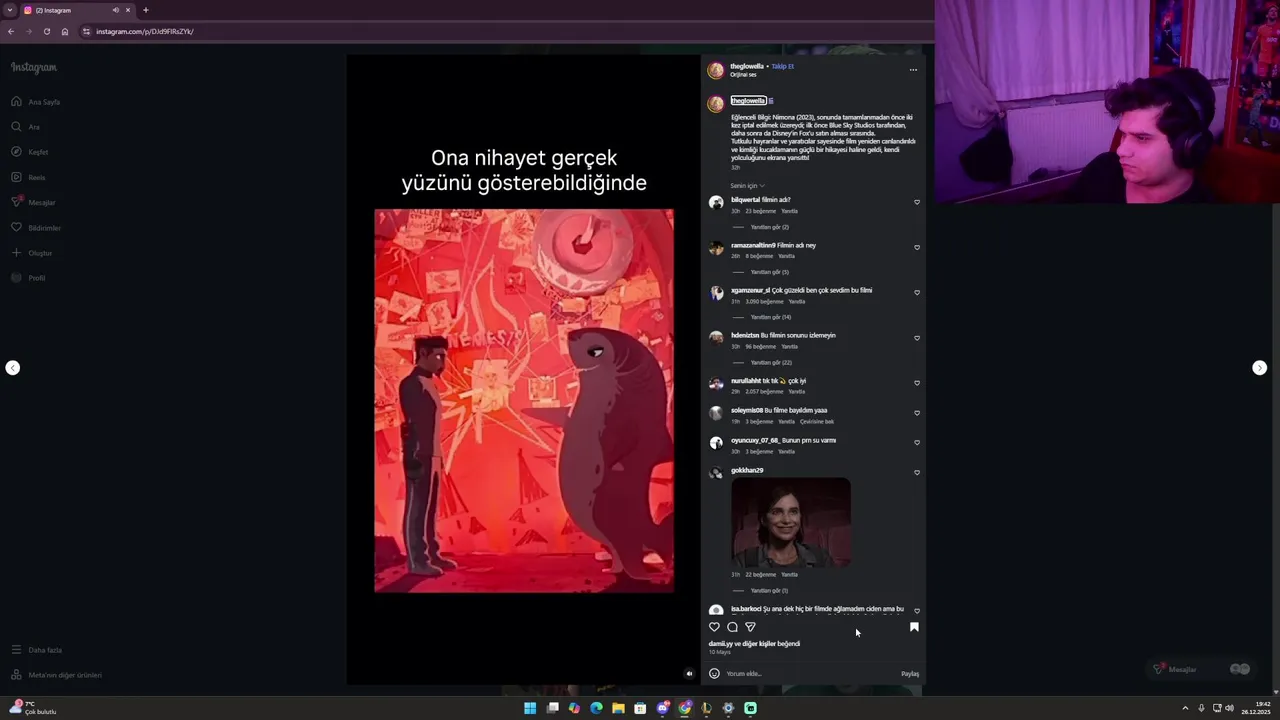The image size is (1280, 720).
Task: Click browser home button
Action: pyautogui.click(x=65, y=31)
